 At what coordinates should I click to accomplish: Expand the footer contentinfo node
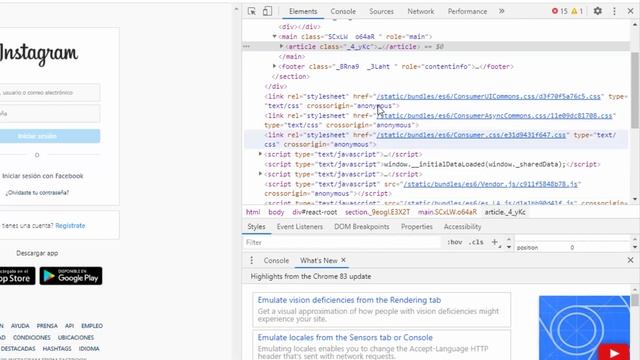coord(275,66)
